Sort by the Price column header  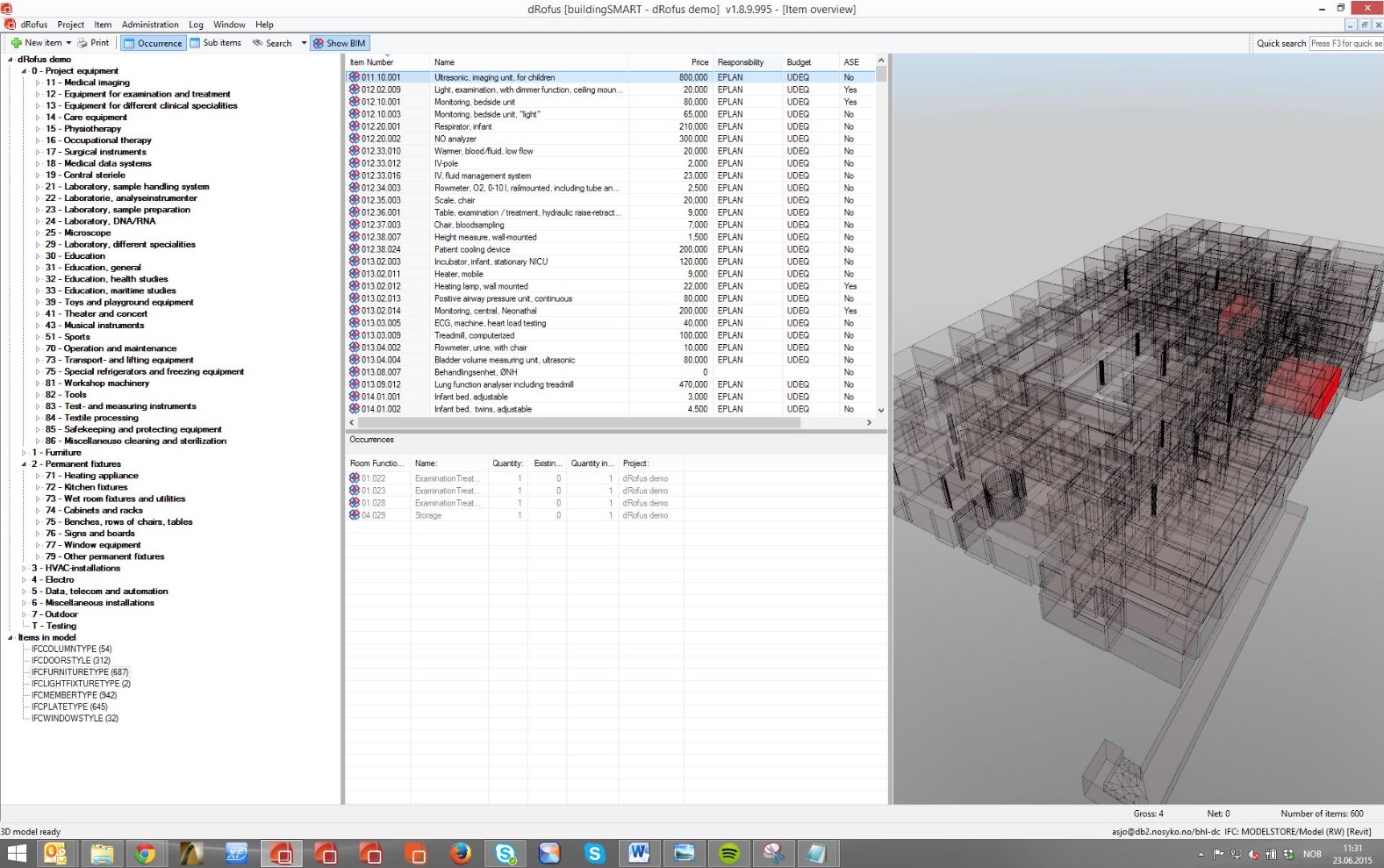(x=670, y=62)
